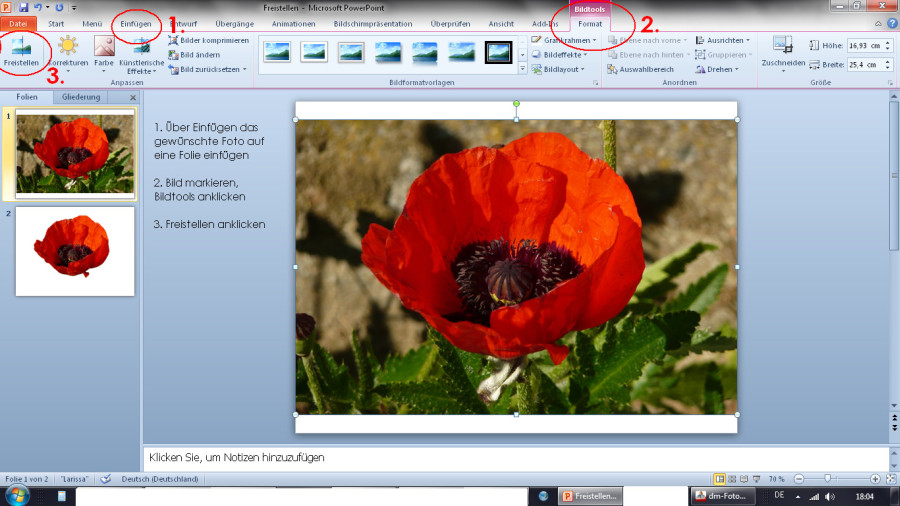This screenshot has height=506, width=900.
Task: Expand the Drehen rotate dropdown
Action: [722, 70]
